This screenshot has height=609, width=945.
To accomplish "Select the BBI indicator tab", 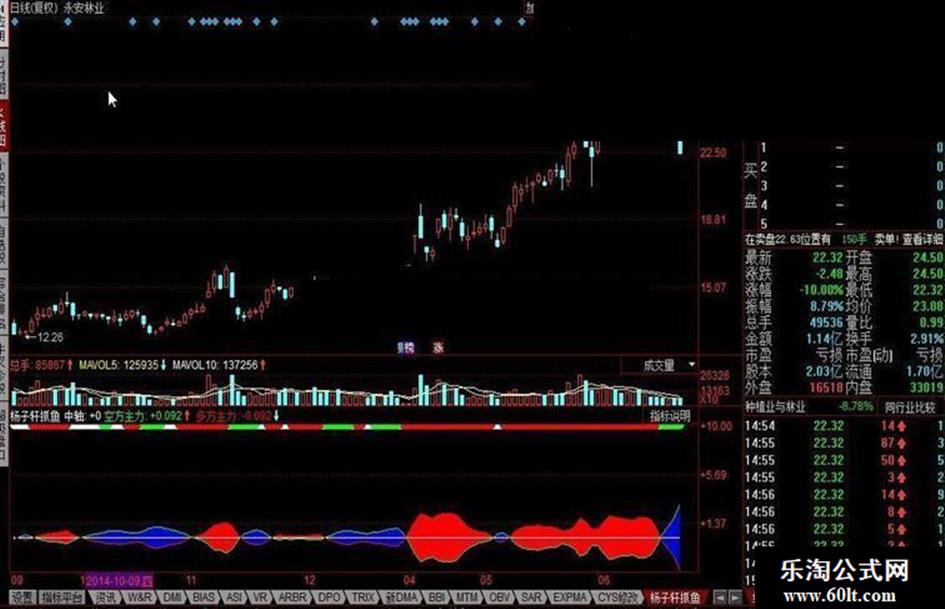I will (x=436, y=597).
